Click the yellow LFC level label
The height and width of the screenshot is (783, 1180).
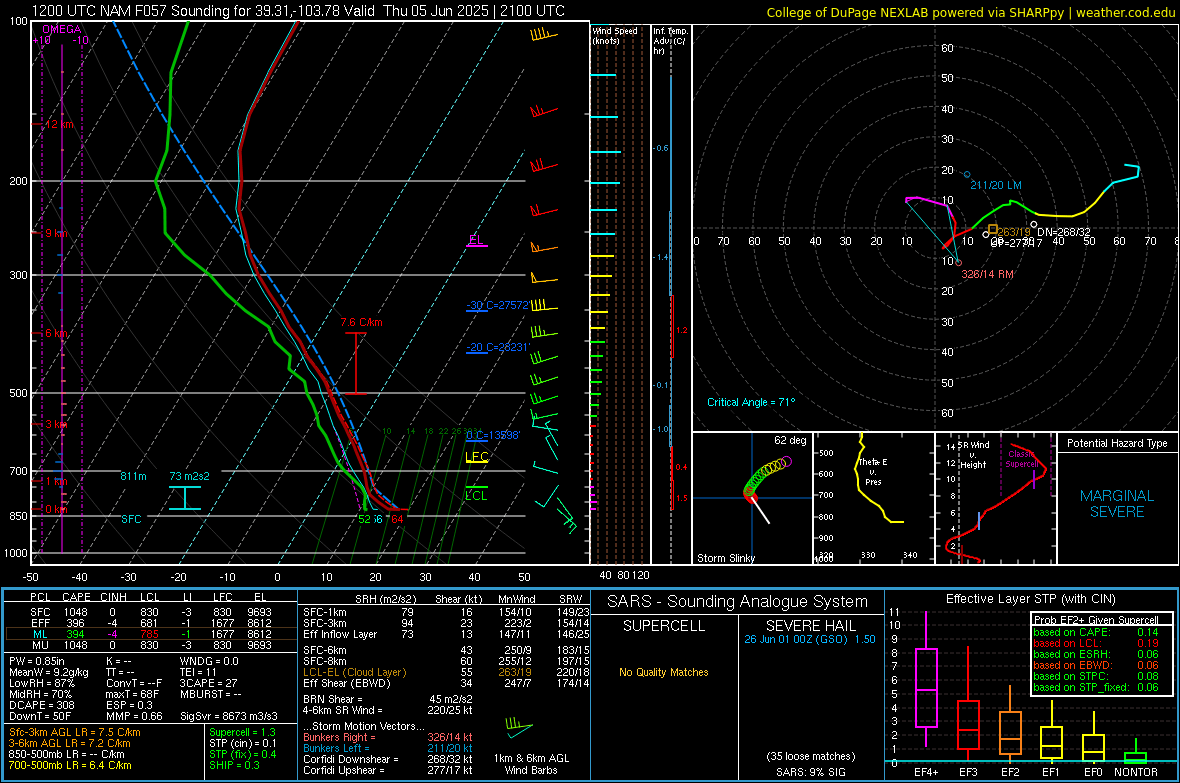(476, 456)
